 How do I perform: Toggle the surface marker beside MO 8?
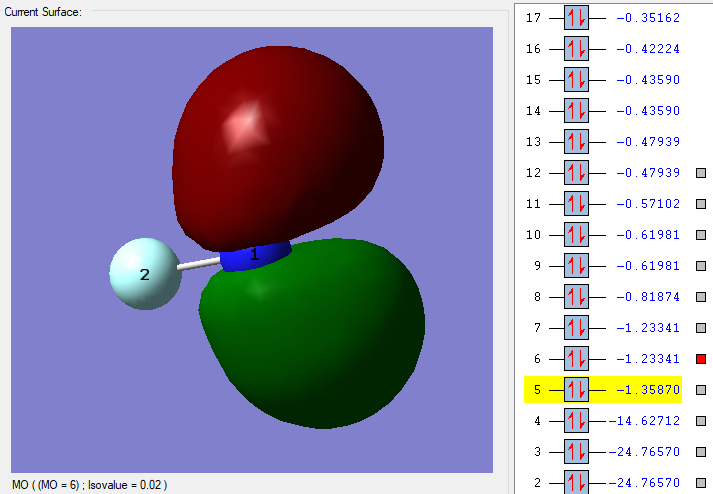(701, 297)
